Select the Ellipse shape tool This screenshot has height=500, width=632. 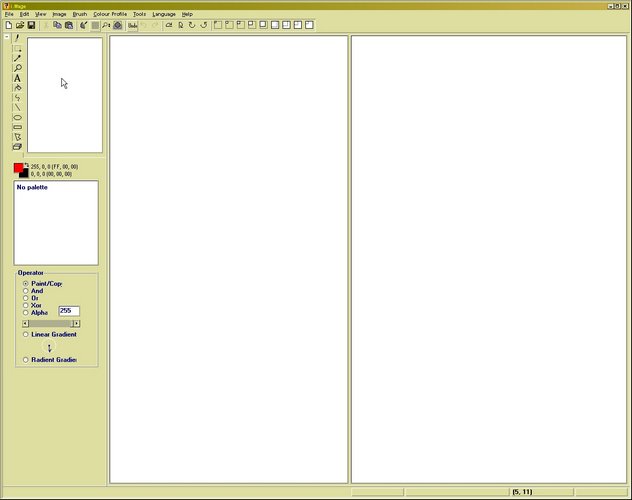[17, 117]
